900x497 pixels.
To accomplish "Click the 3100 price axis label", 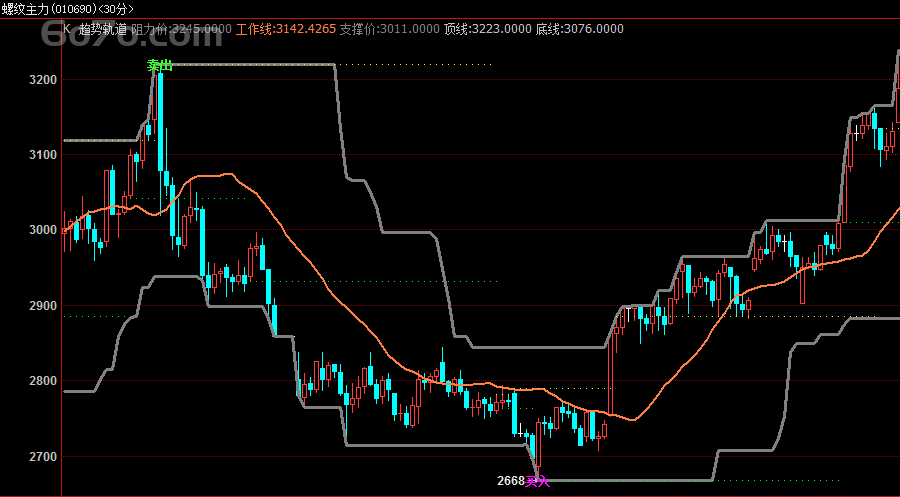I will [x=43, y=154].
